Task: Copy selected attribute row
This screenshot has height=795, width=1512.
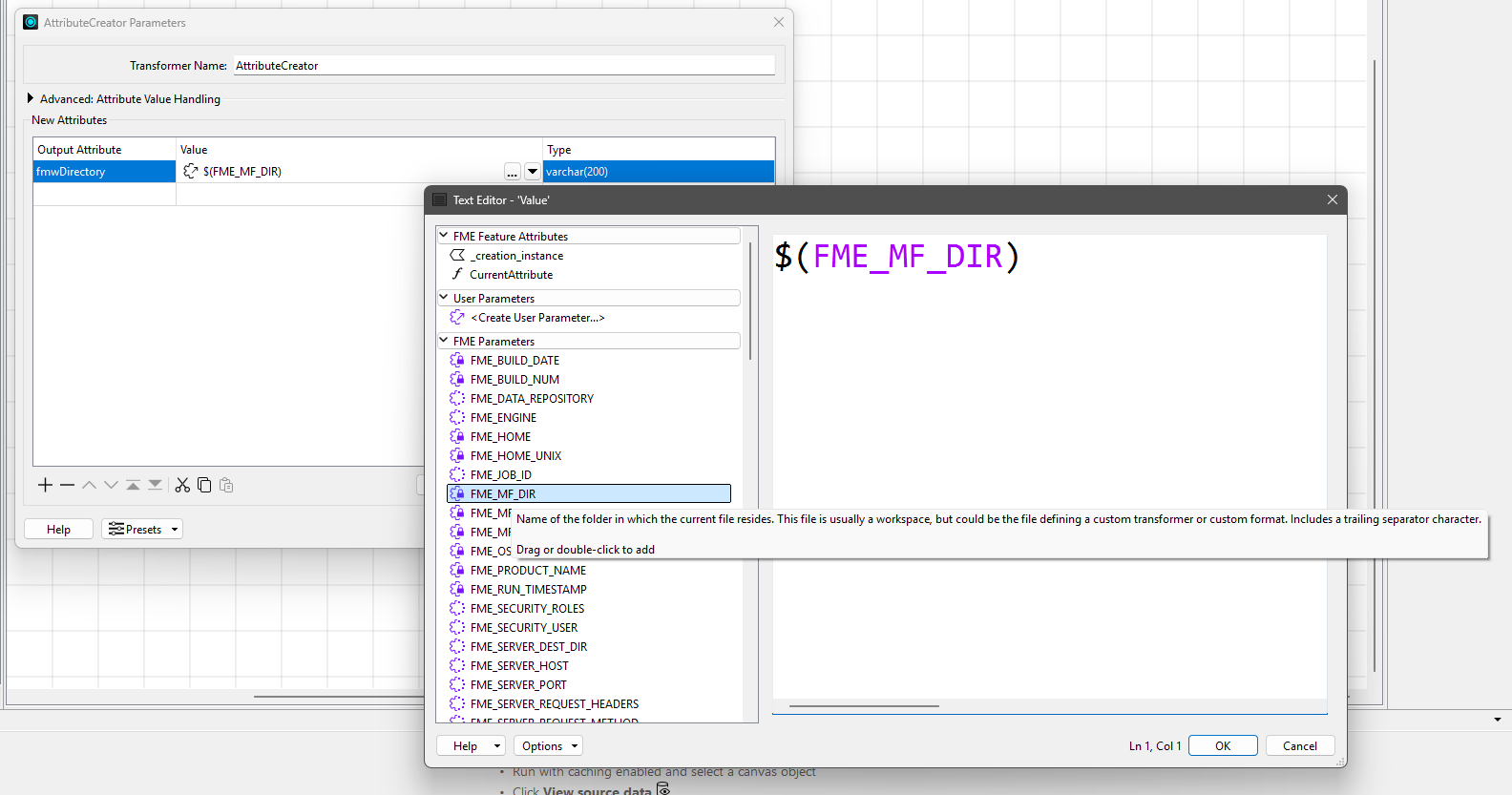Action: (204, 485)
